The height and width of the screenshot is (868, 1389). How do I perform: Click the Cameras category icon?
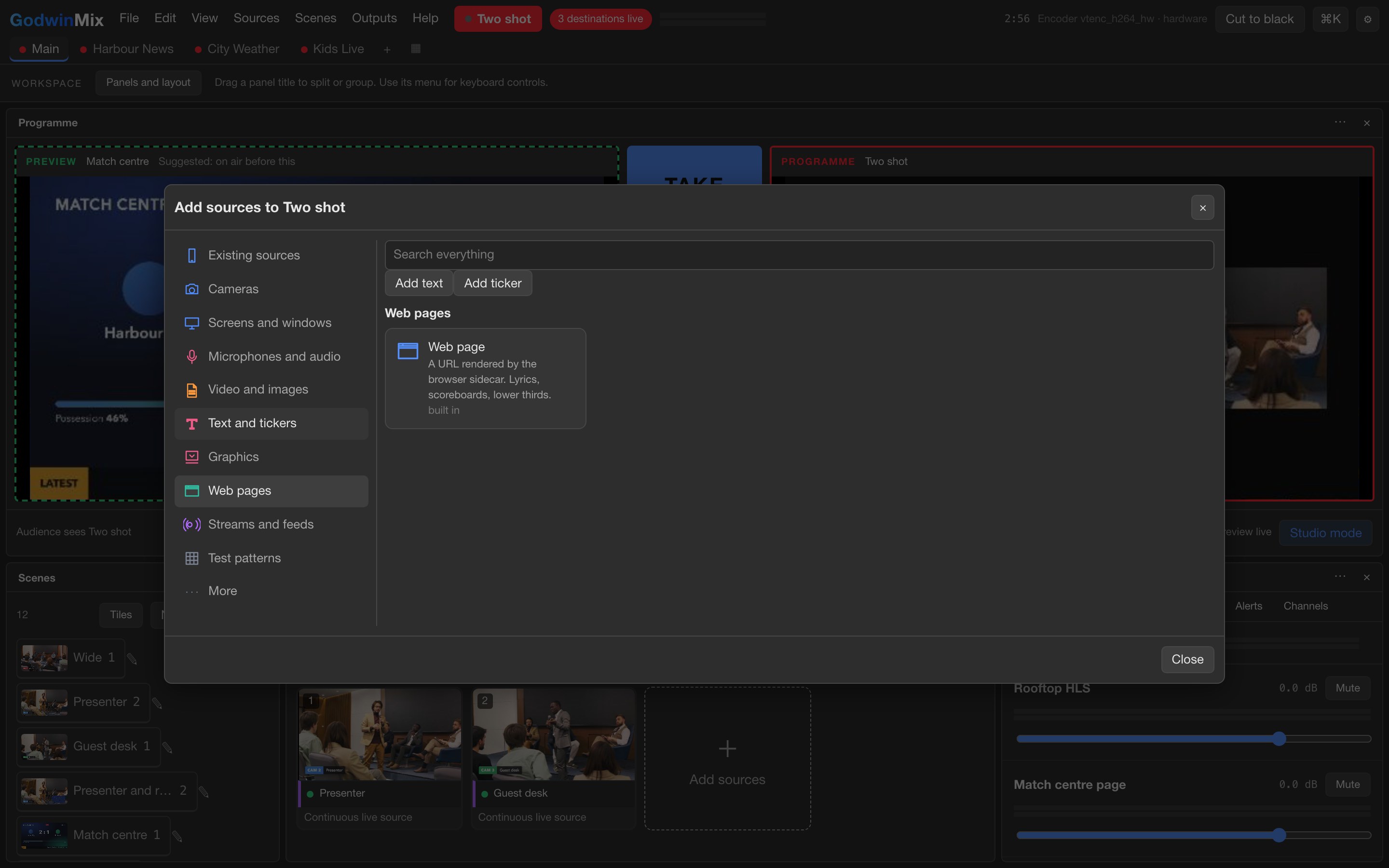tap(191, 289)
